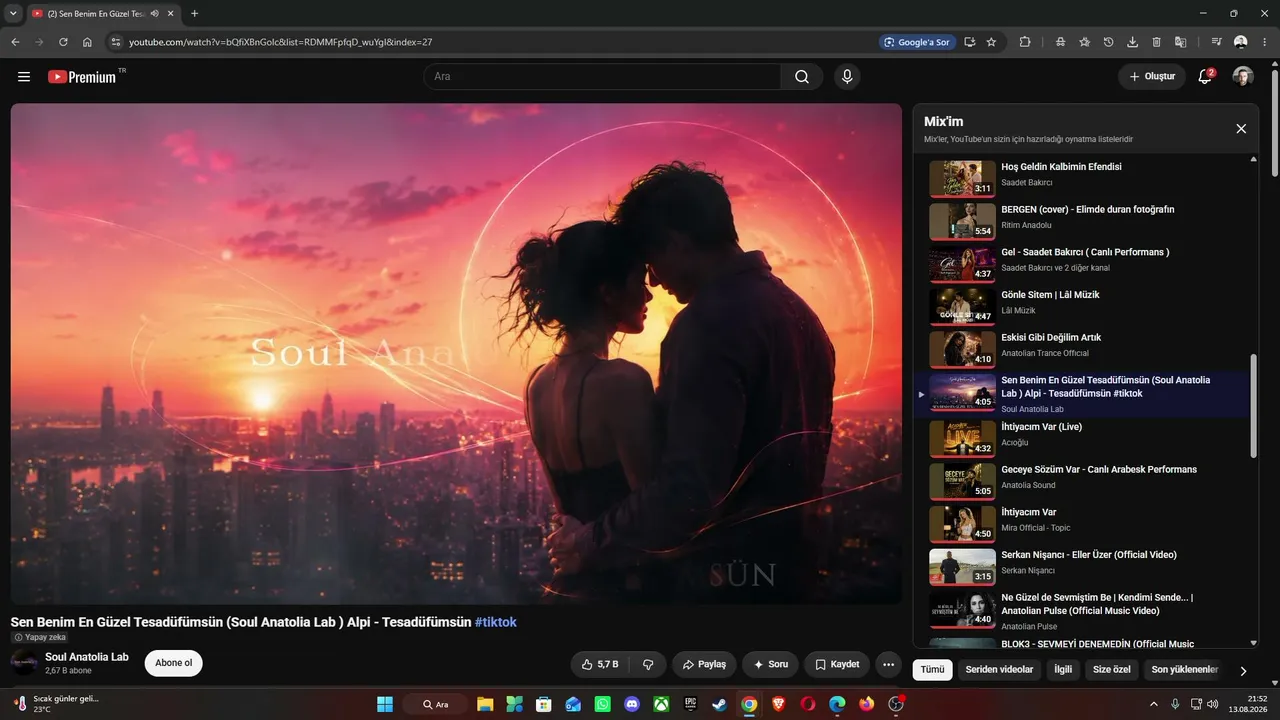Click the Mix playlist scrollbar thumb
The height and width of the screenshot is (720, 1280).
click(x=1254, y=406)
